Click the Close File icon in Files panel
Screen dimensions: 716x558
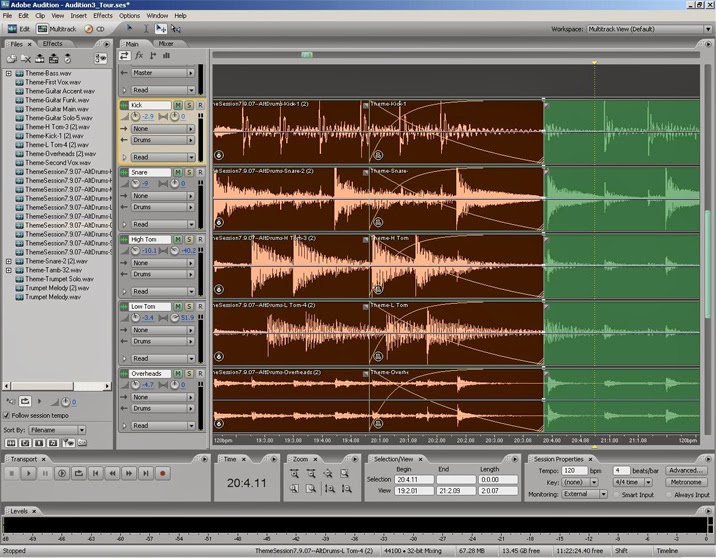point(26,58)
